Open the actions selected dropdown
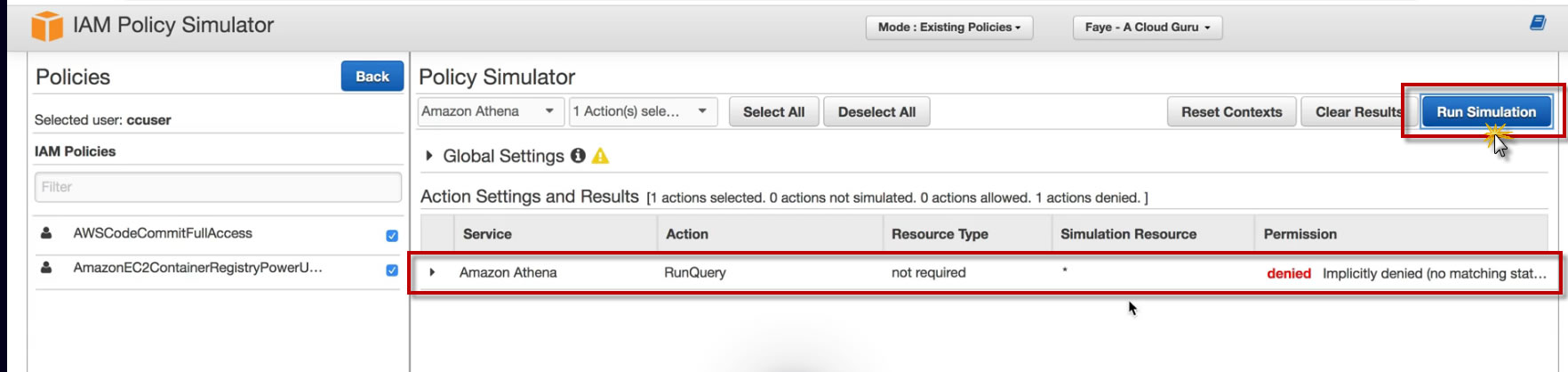This screenshot has width=1568, height=372. (642, 111)
